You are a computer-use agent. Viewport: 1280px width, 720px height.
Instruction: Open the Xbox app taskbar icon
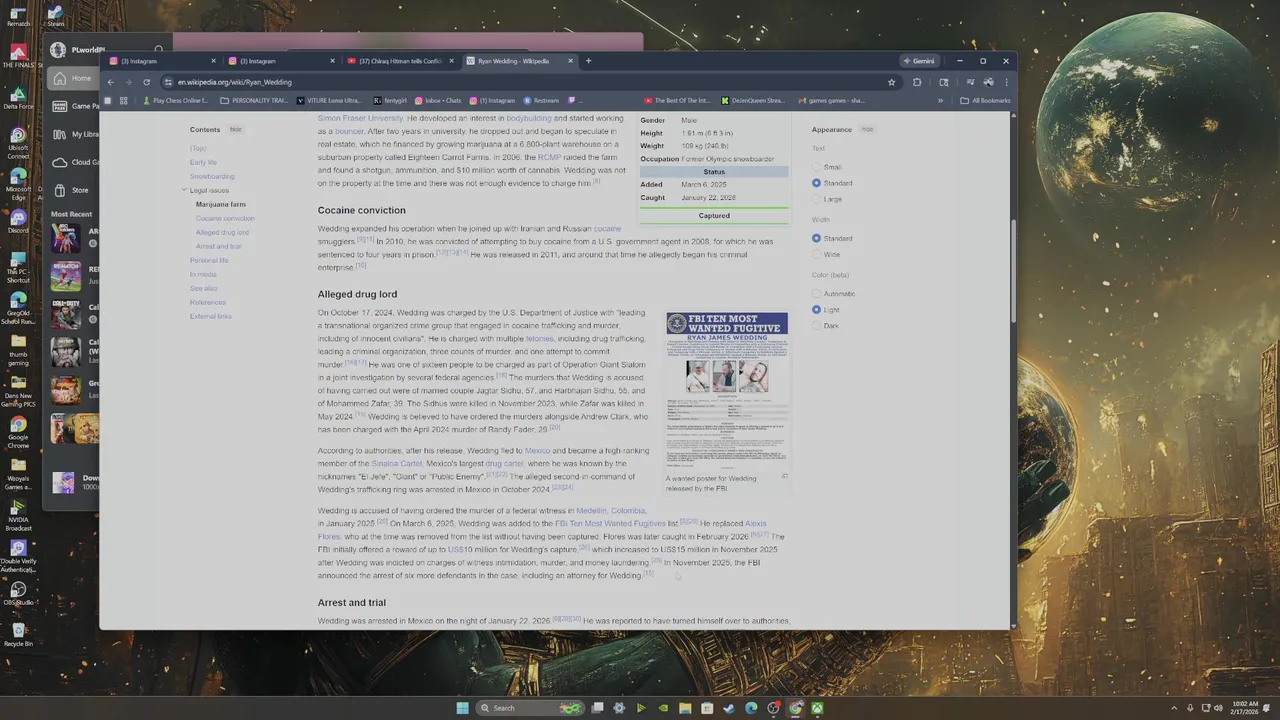[818, 708]
